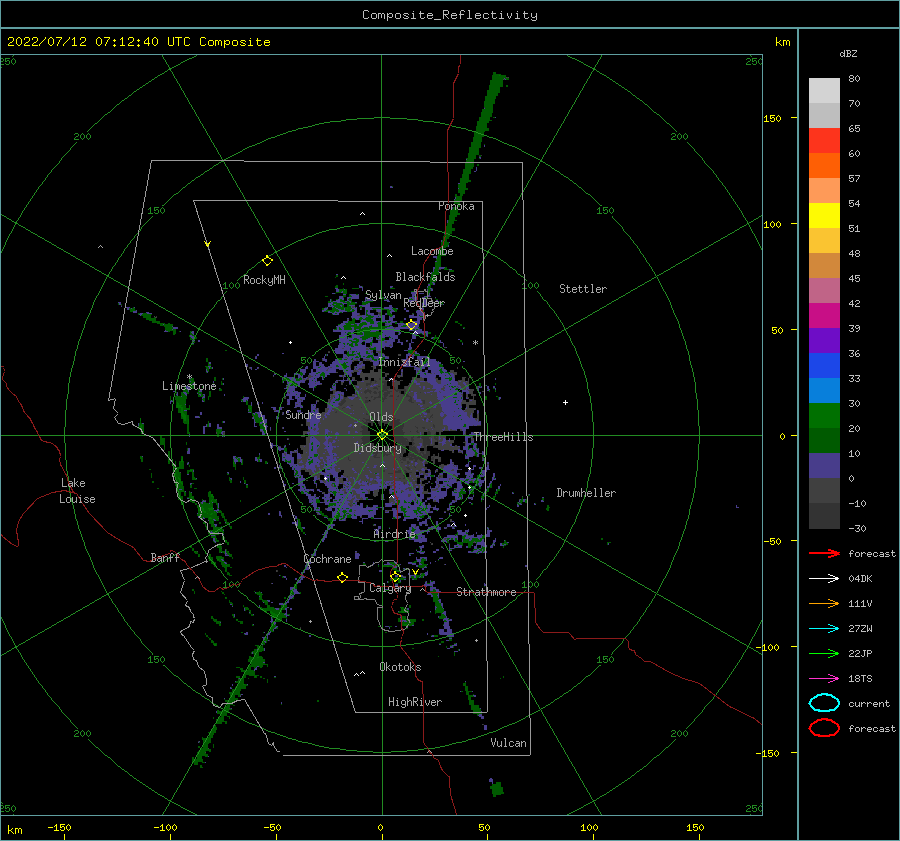This screenshot has width=900, height=841.
Task: Click the Okotoks city label
Action: point(400,667)
